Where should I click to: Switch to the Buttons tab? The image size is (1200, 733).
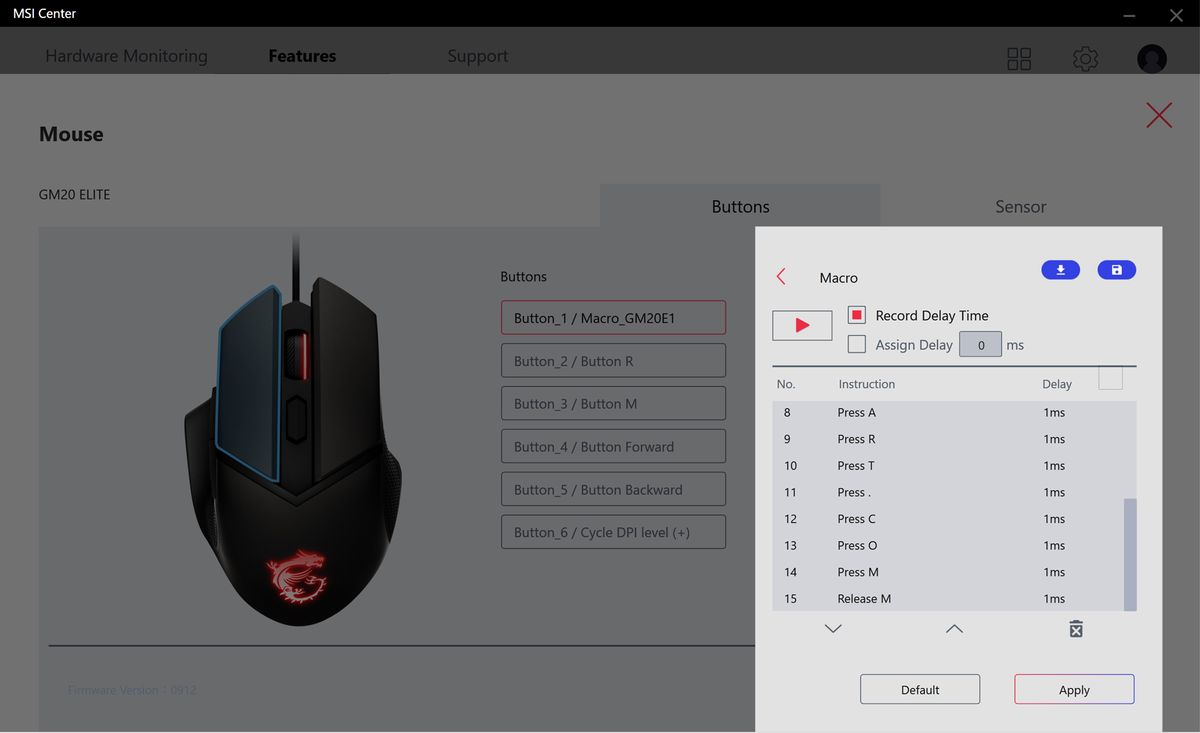740,206
